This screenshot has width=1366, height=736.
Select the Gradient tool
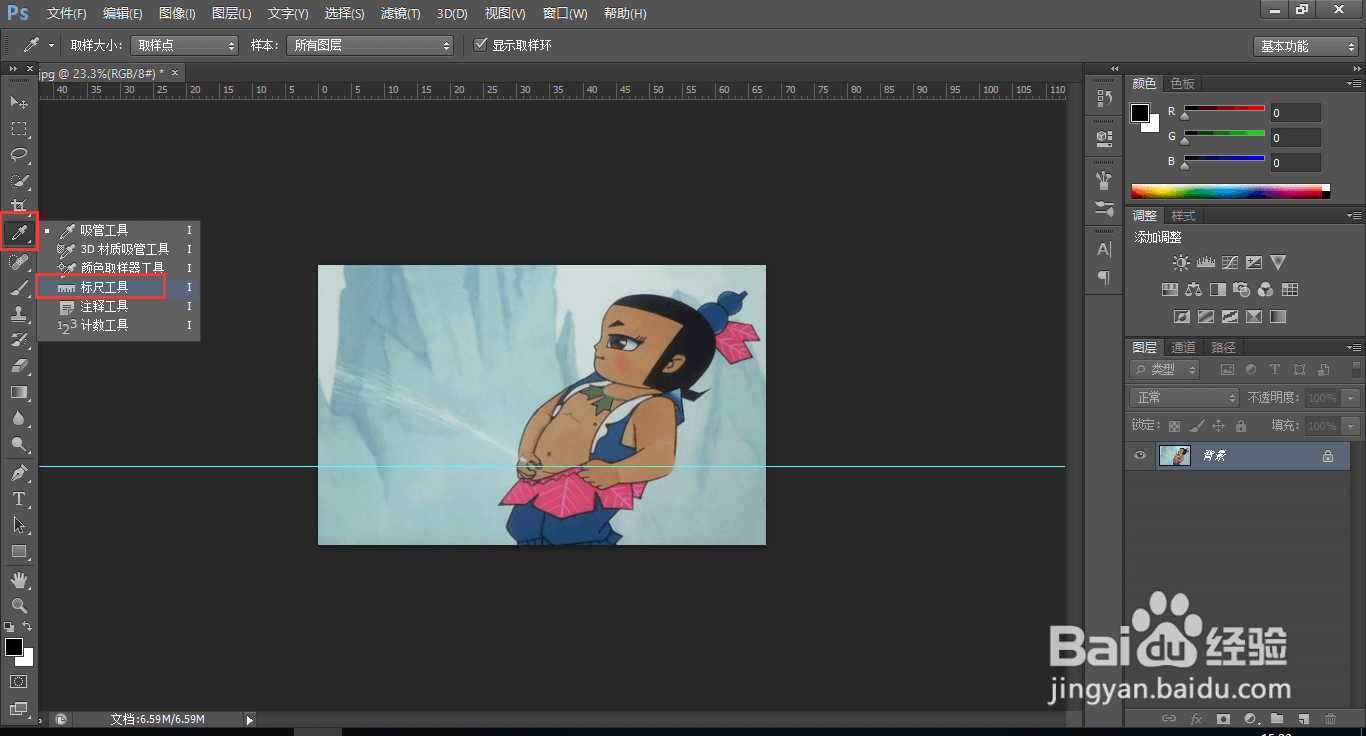coord(19,392)
